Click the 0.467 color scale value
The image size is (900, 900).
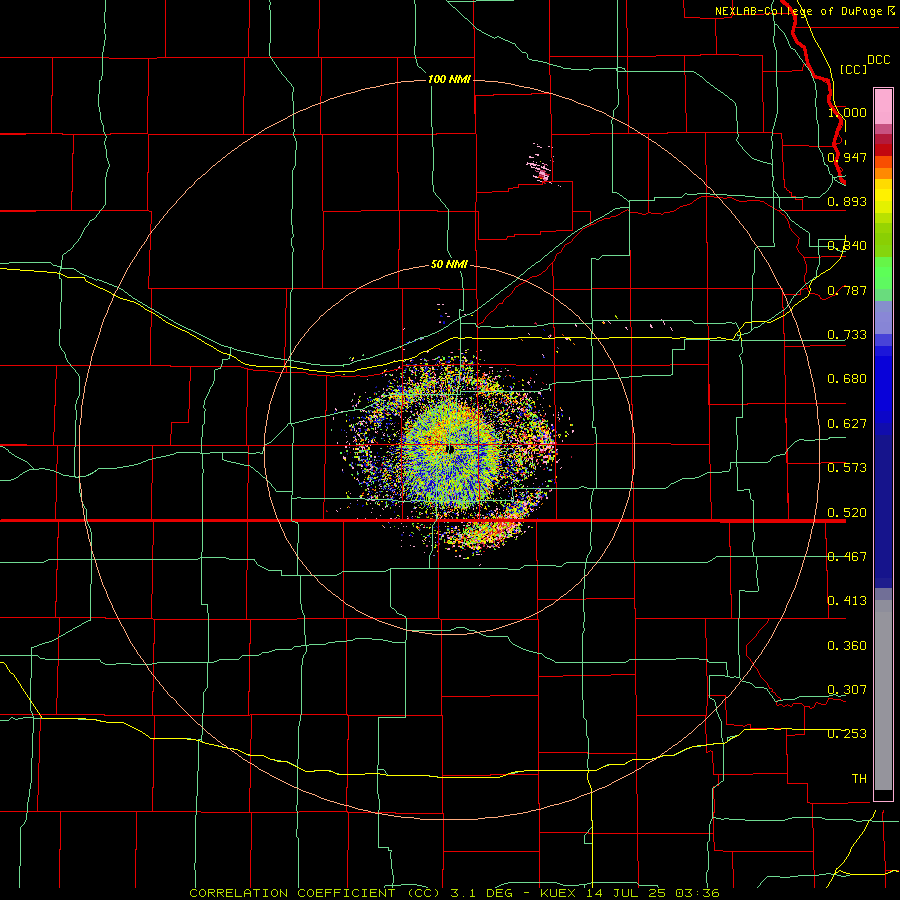(847, 557)
